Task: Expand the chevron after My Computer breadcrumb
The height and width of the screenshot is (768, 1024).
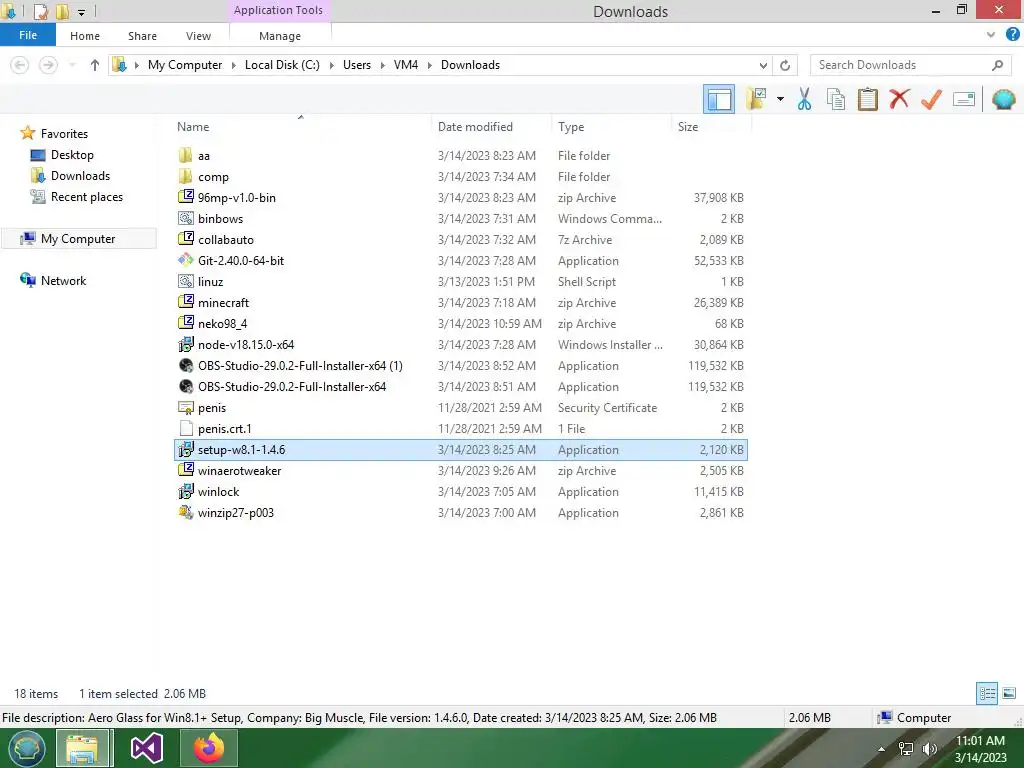Action: pos(233,65)
